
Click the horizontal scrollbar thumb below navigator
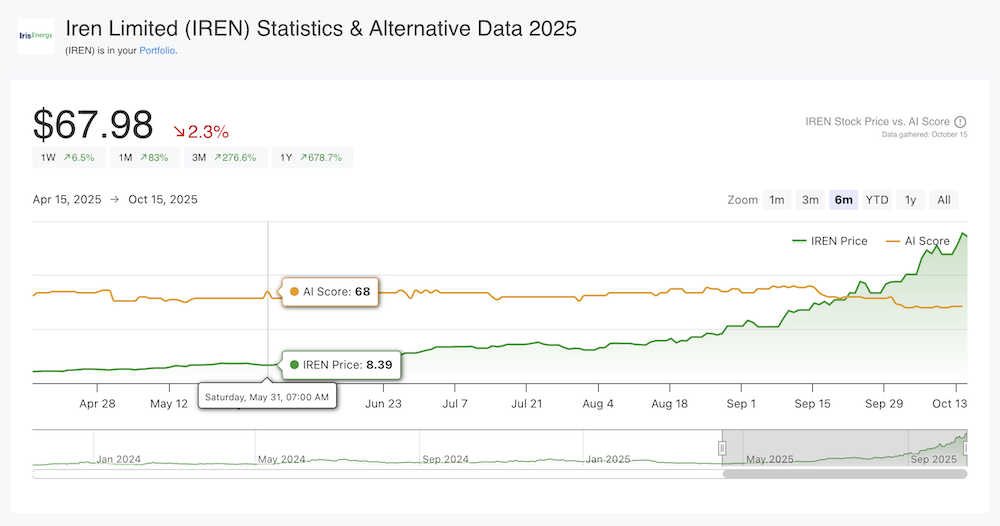845,474
